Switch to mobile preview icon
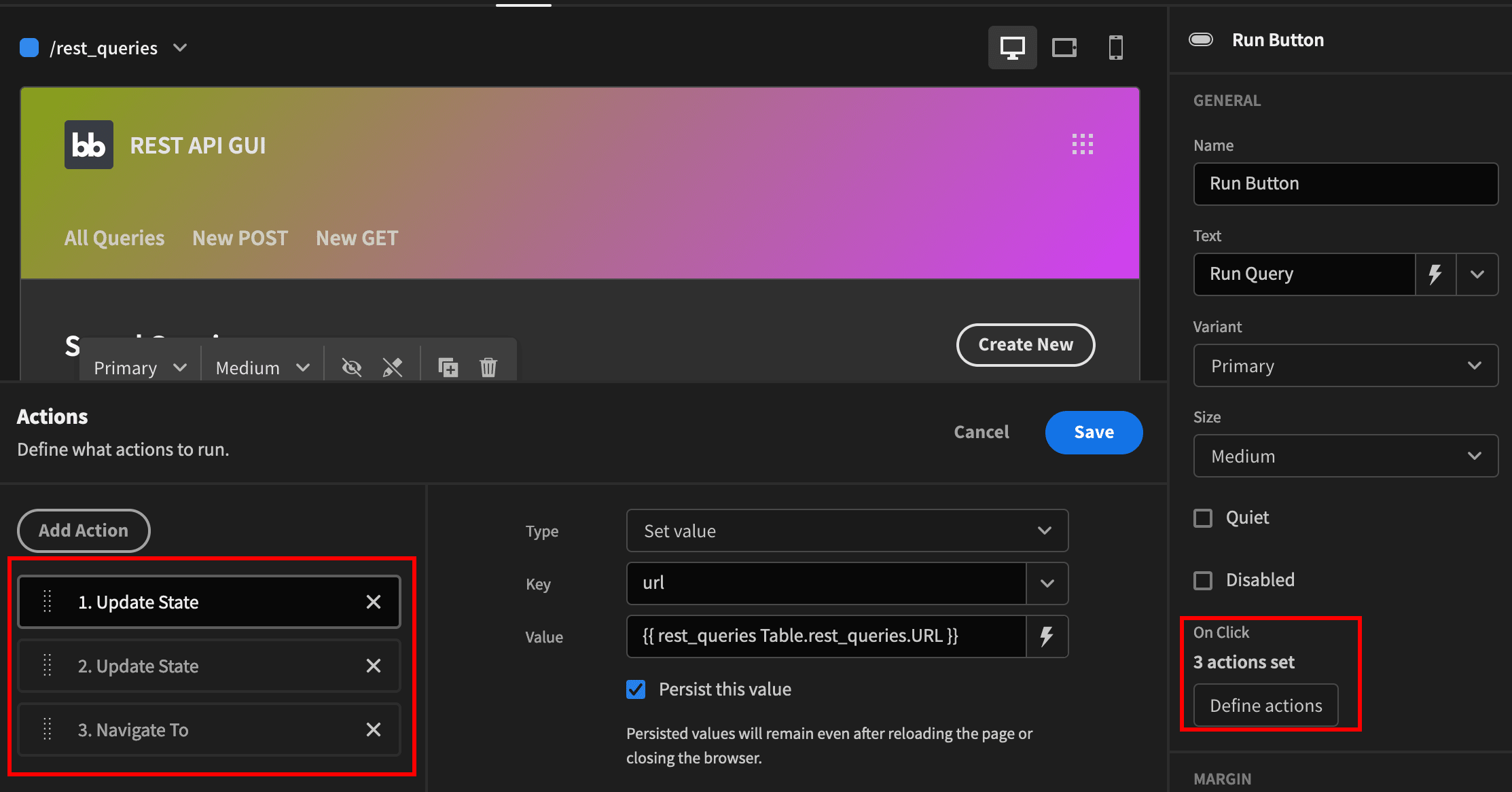The width and height of the screenshot is (1512, 792). (x=1115, y=48)
